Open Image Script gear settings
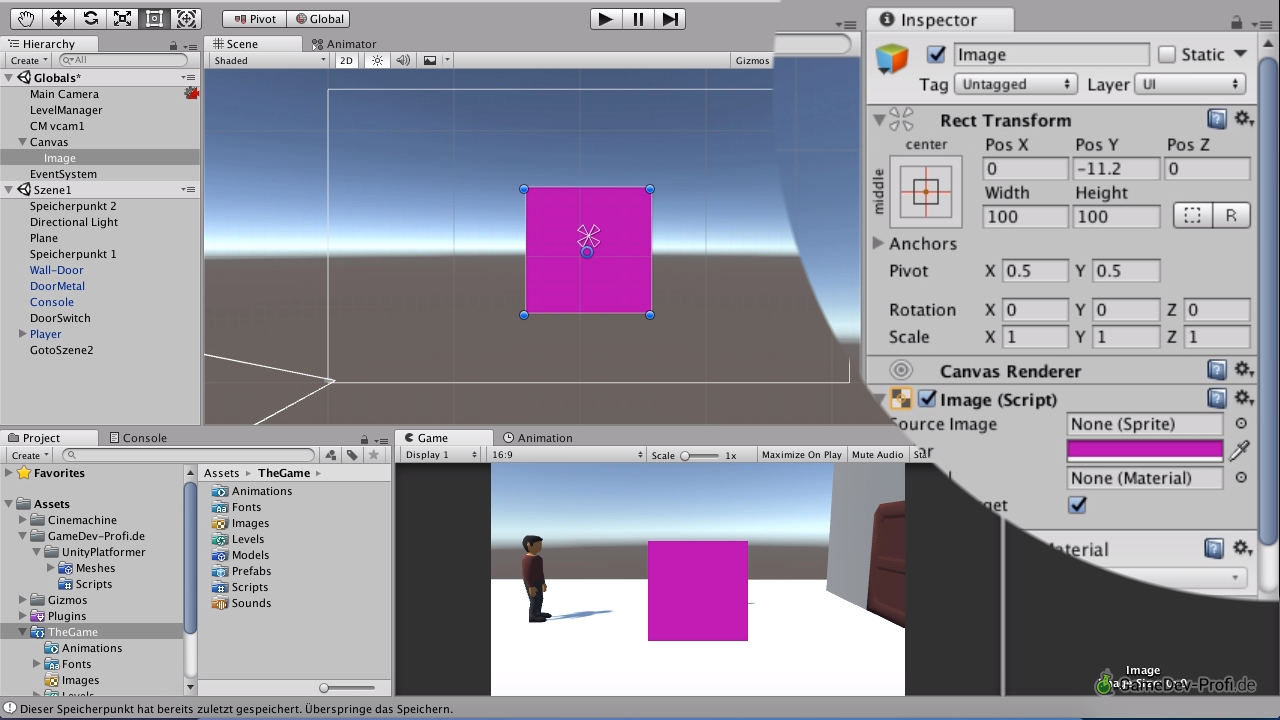Screen dimensions: 1280x720 coord(1243,398)
